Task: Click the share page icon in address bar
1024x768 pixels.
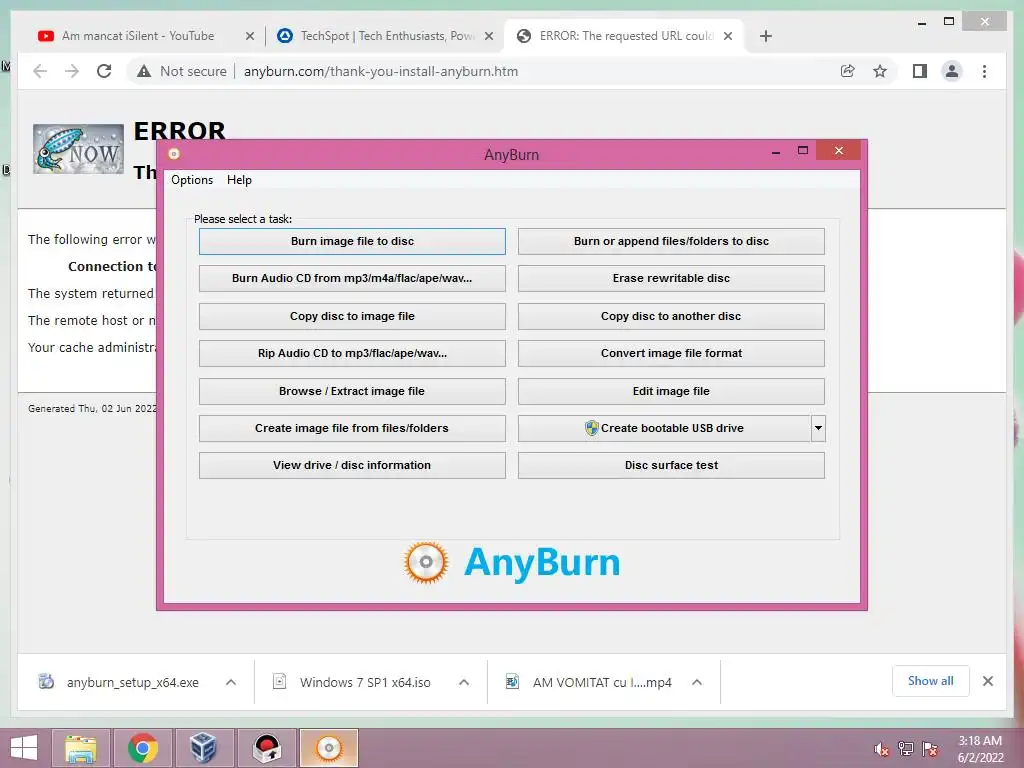Action: (848, 71)
